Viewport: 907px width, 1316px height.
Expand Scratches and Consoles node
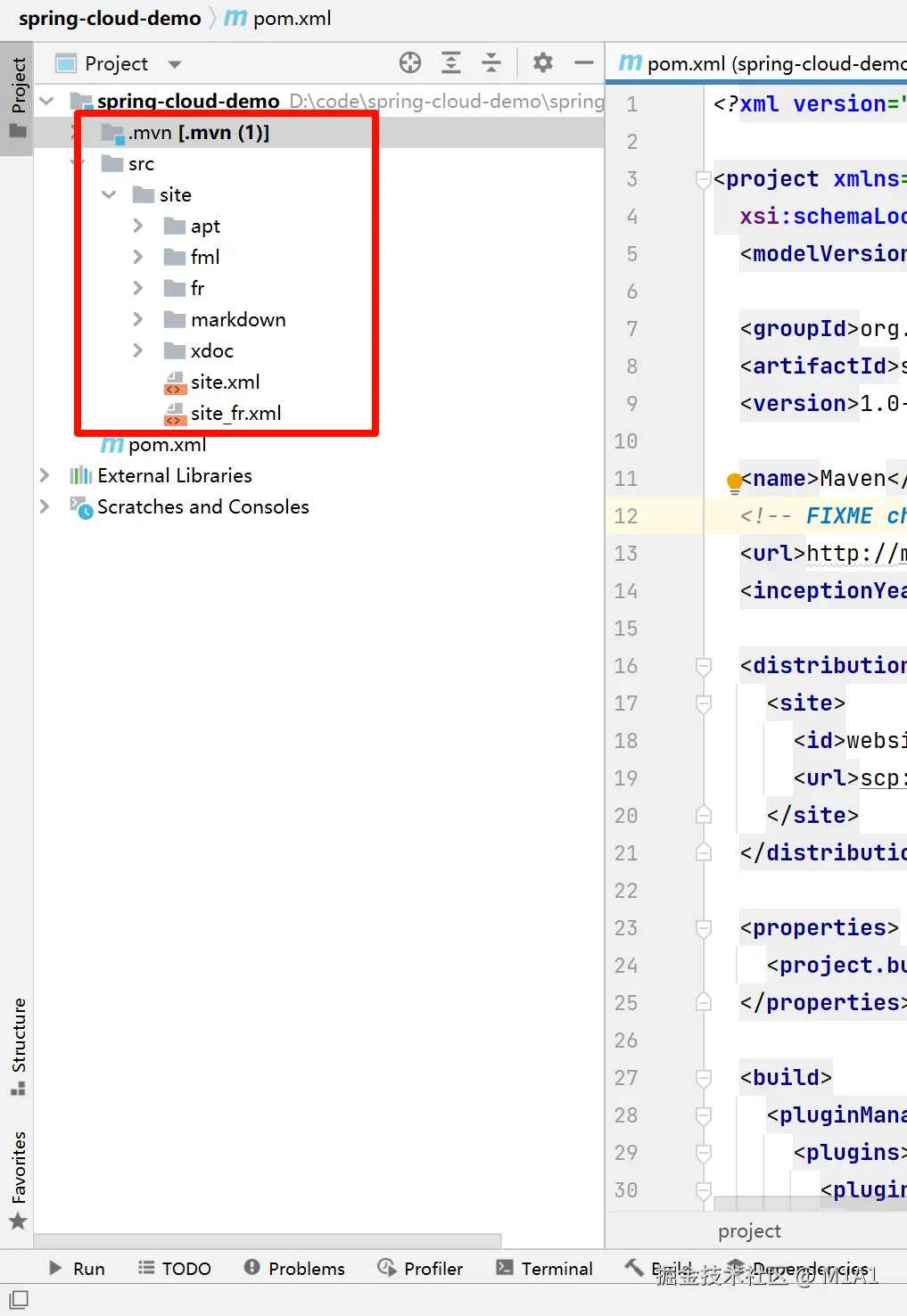[x=45, y=506]
